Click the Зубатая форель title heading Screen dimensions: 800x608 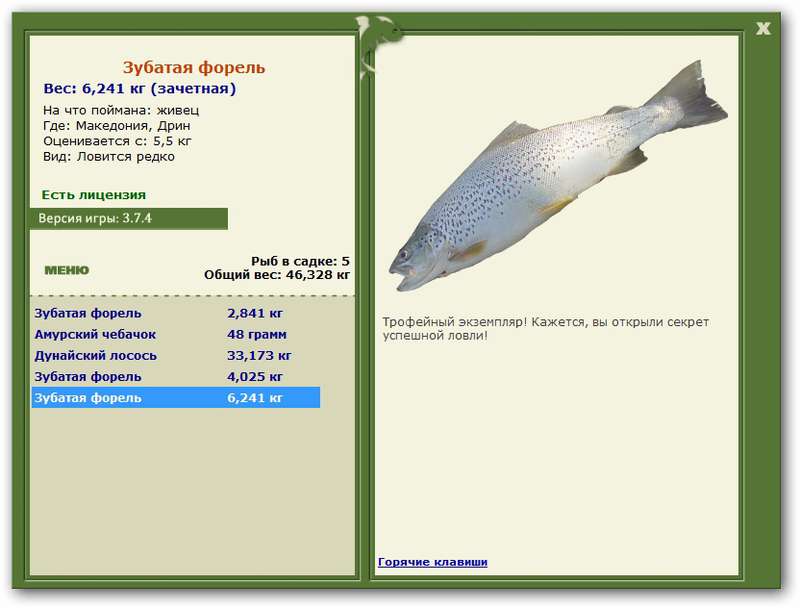click(194, 67)
